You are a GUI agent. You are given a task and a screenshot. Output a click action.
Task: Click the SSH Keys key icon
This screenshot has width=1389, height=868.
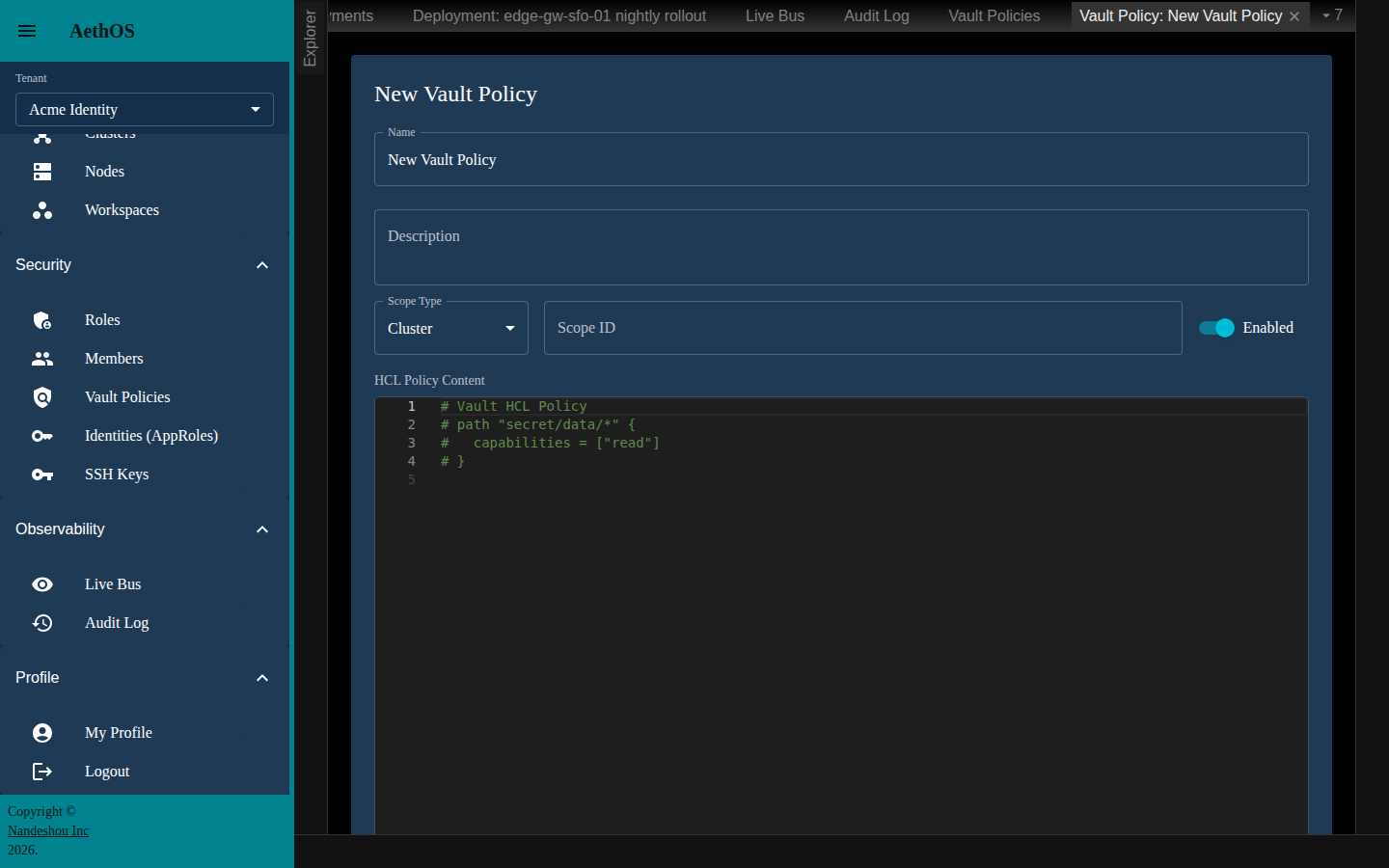(42, 475)
